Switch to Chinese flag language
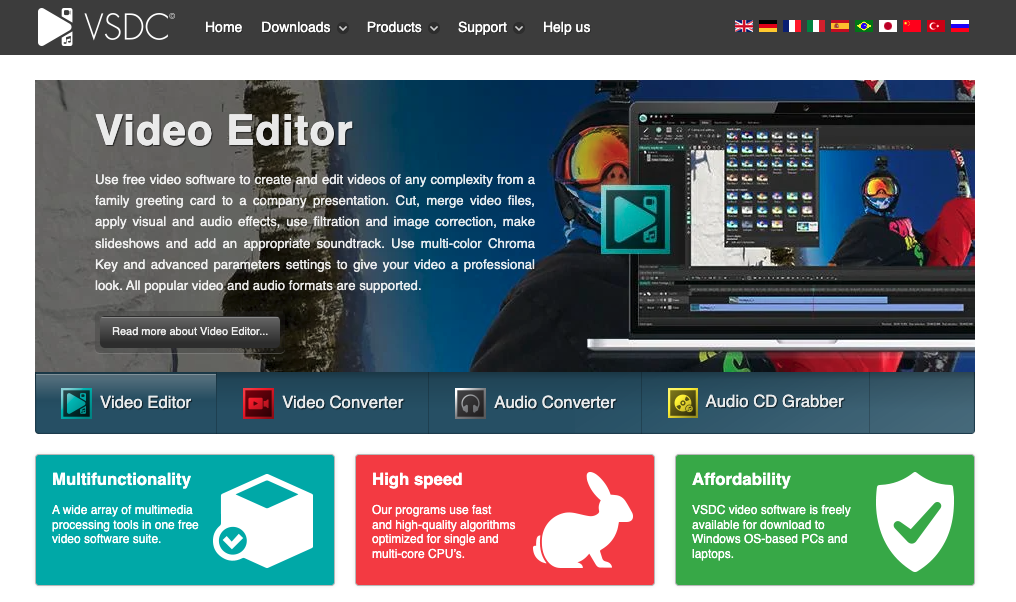The width and height of the screenshot is (1016, 602). [912, 26]
